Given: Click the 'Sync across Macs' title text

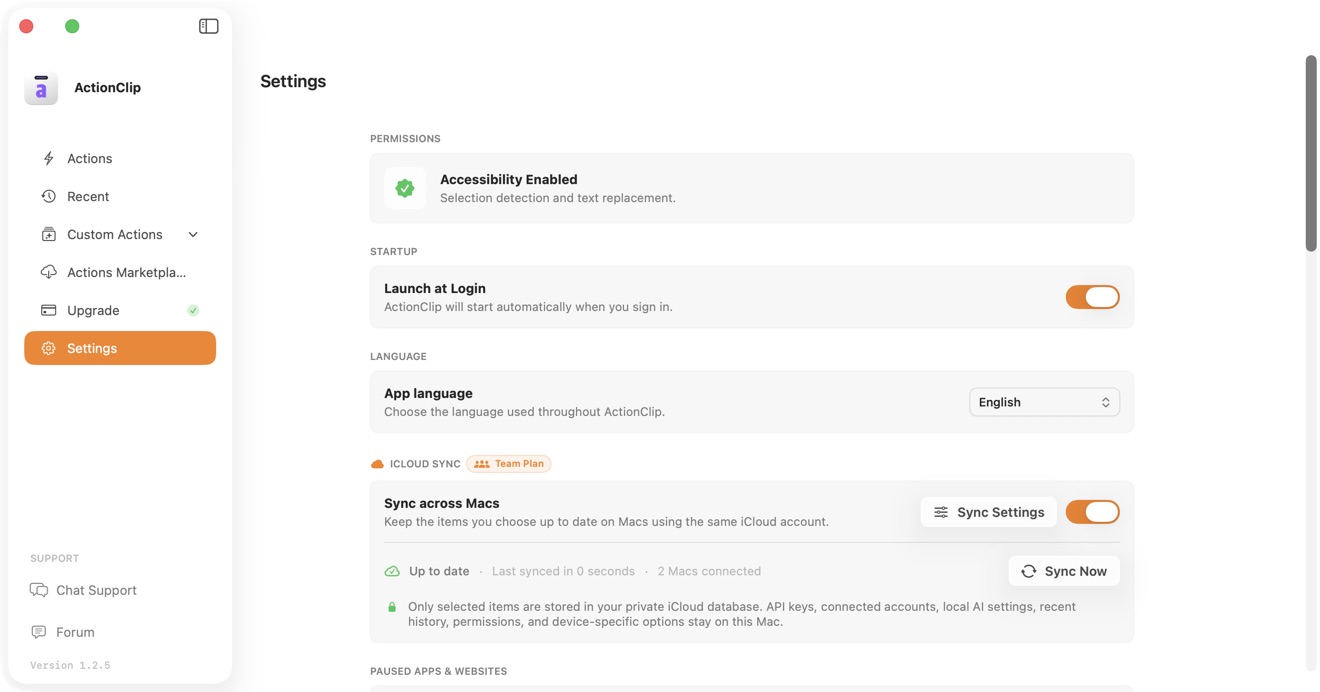Looking at the screenshot, I should tap(441, 503).
